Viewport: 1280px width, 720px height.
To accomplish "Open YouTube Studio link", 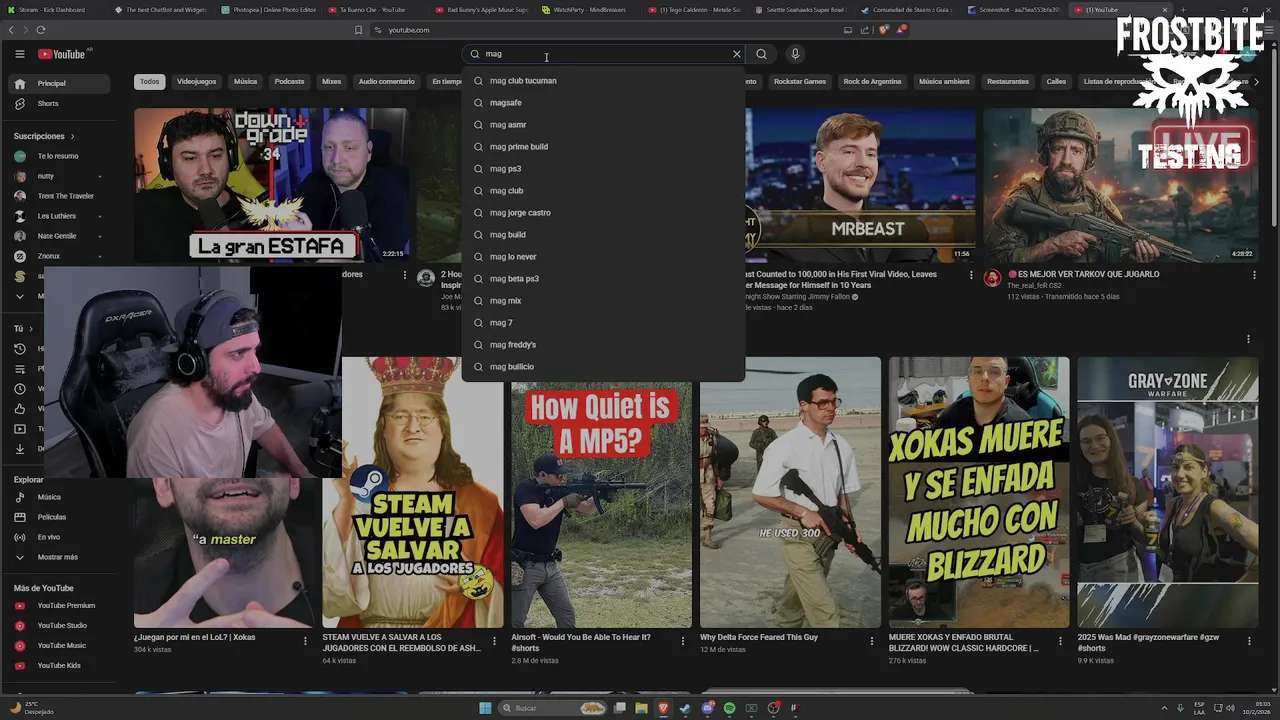I will 60,626.
